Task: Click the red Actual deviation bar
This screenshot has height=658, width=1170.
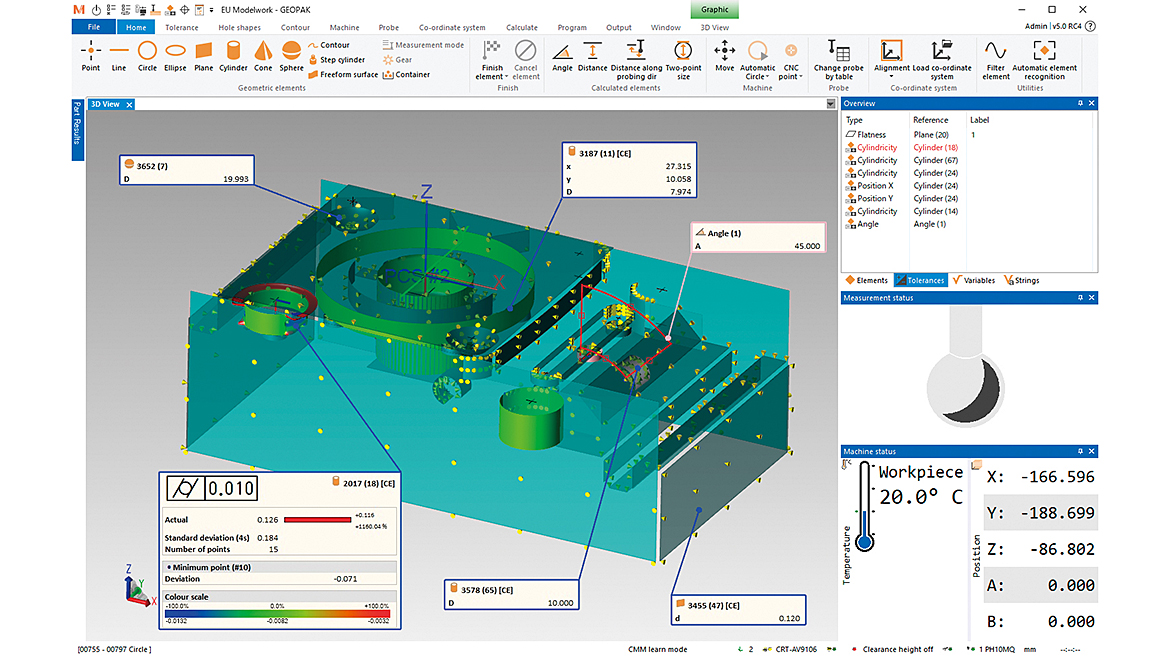Action: click(317, 520)
